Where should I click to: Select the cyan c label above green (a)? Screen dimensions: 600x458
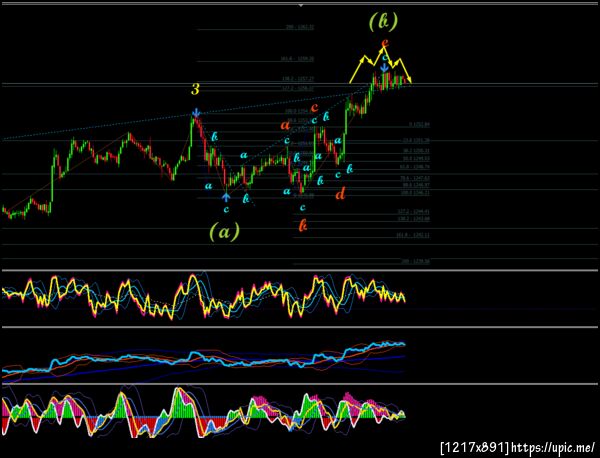(x=226, y=209)
